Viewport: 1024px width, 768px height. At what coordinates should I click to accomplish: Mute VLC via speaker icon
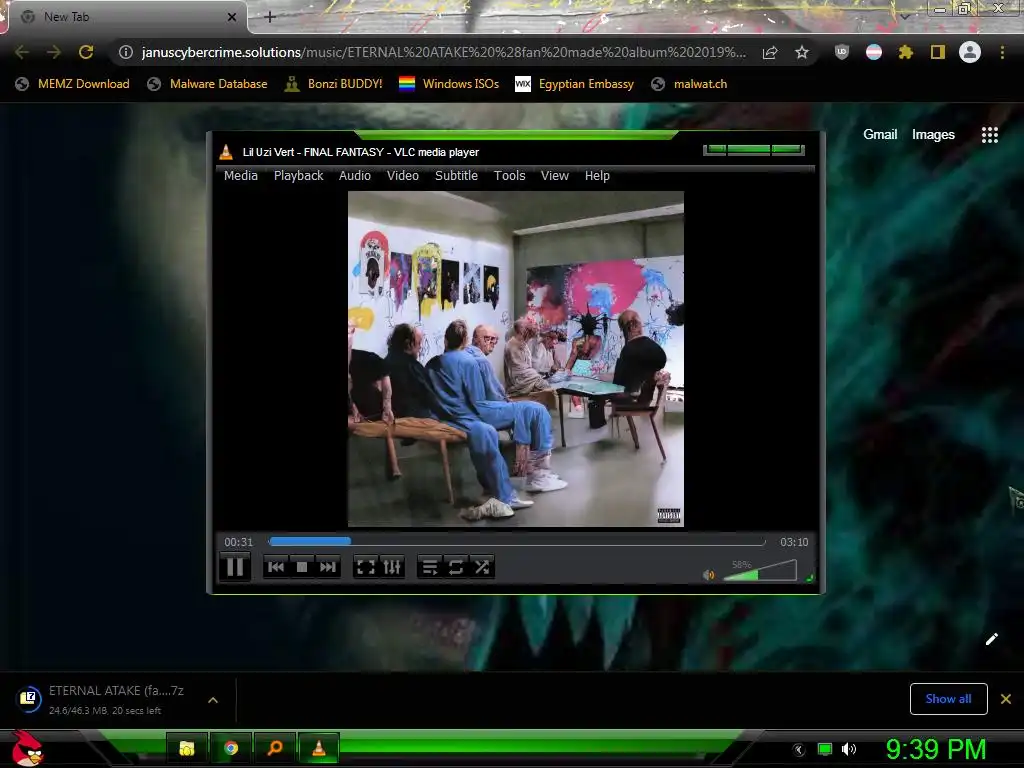709,575
